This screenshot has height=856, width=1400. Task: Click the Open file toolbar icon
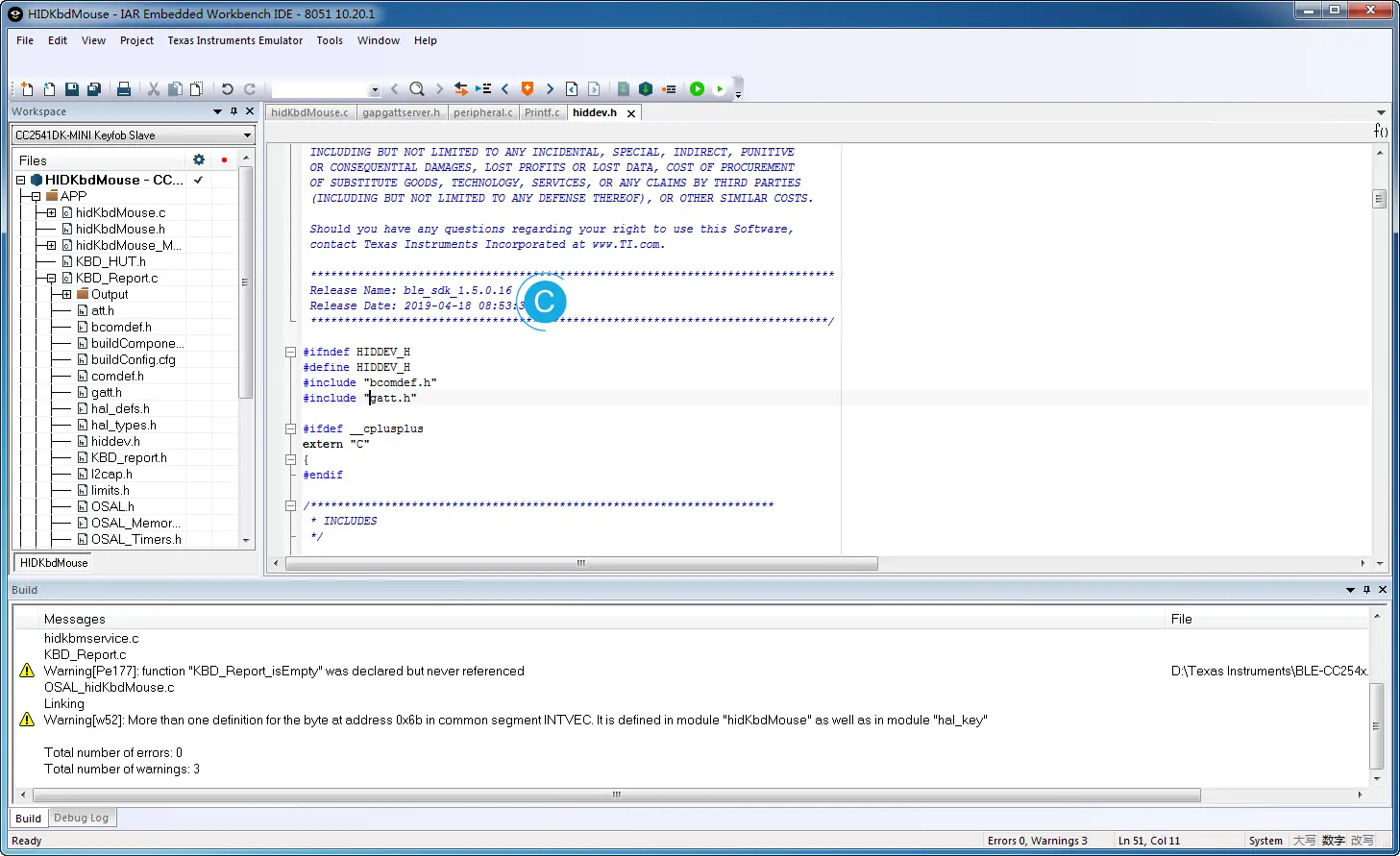(x=49, y=89)
